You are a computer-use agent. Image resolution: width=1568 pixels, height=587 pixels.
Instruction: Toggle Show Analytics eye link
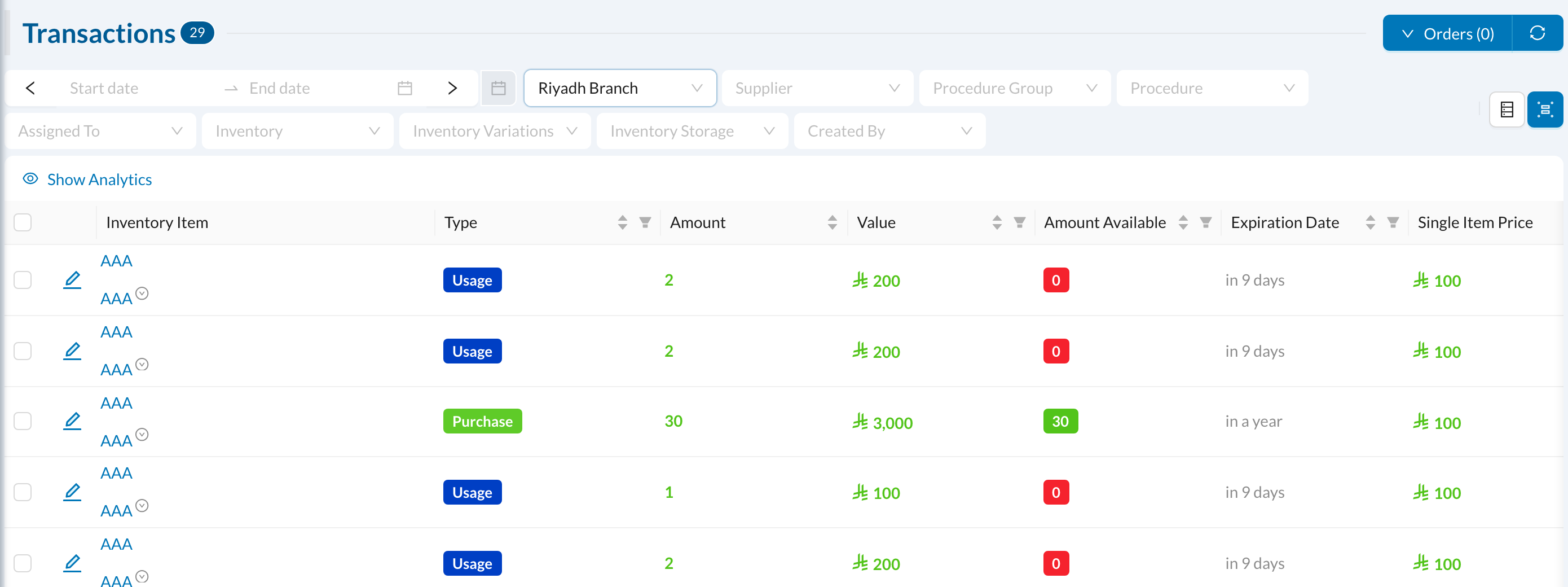(x=87, y=179)
